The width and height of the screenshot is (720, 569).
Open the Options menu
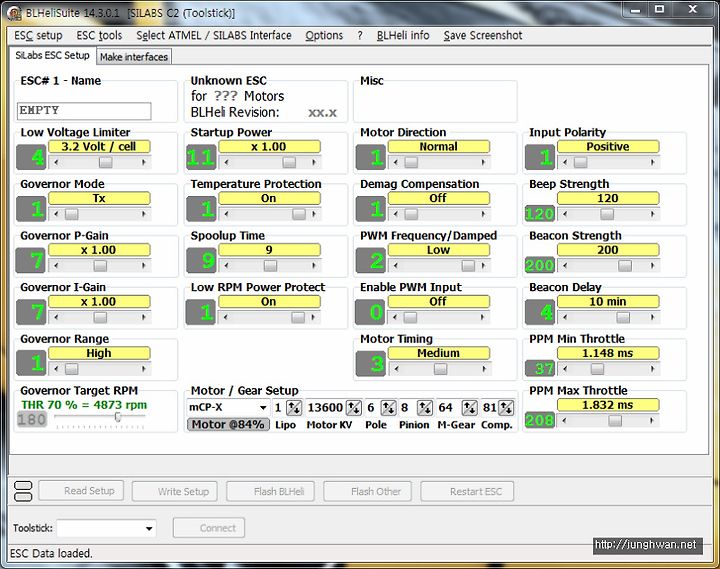pos(324,35)
